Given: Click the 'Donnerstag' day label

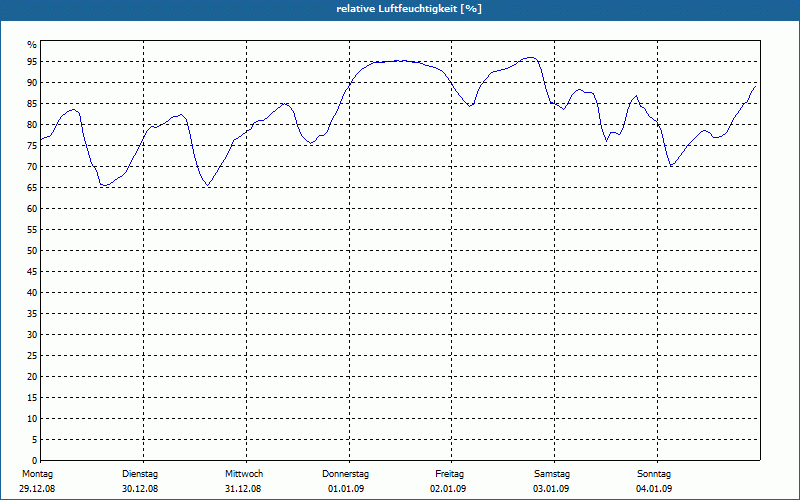Looking at the screenshot, I should tap(345, 474).
